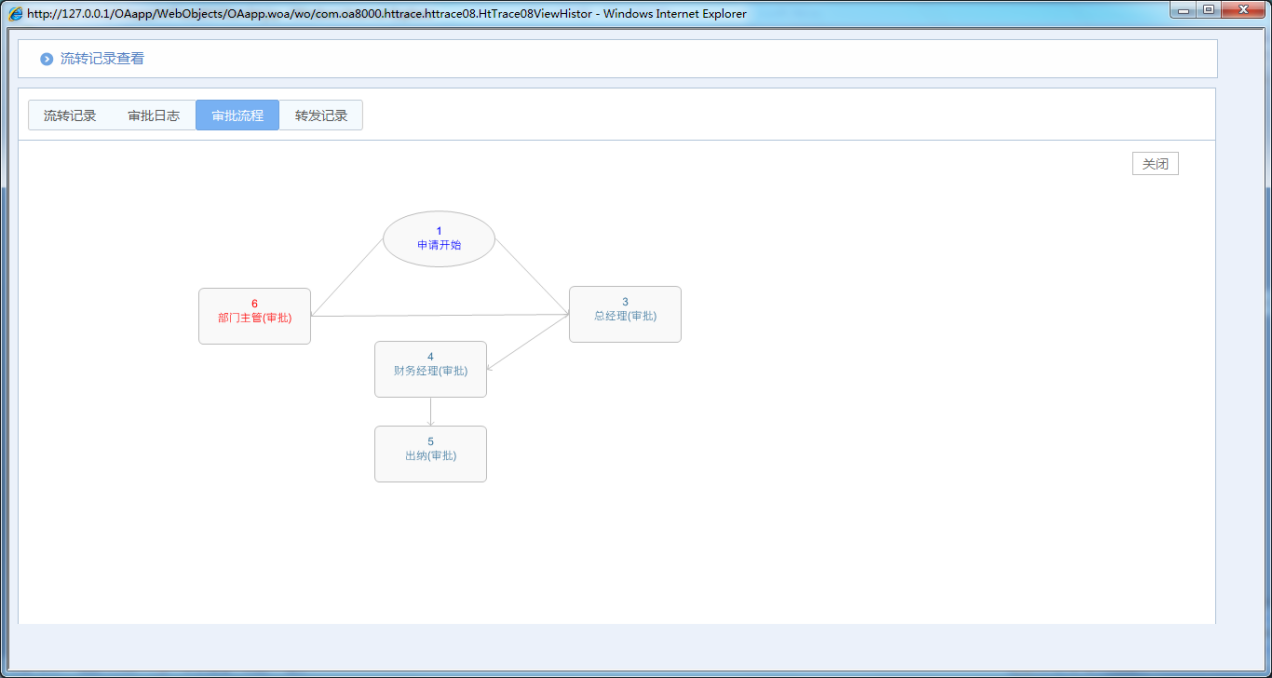Choose the 出纳(审批) node
Viewport: 1272px width, 678px height.
coord(430,454)
